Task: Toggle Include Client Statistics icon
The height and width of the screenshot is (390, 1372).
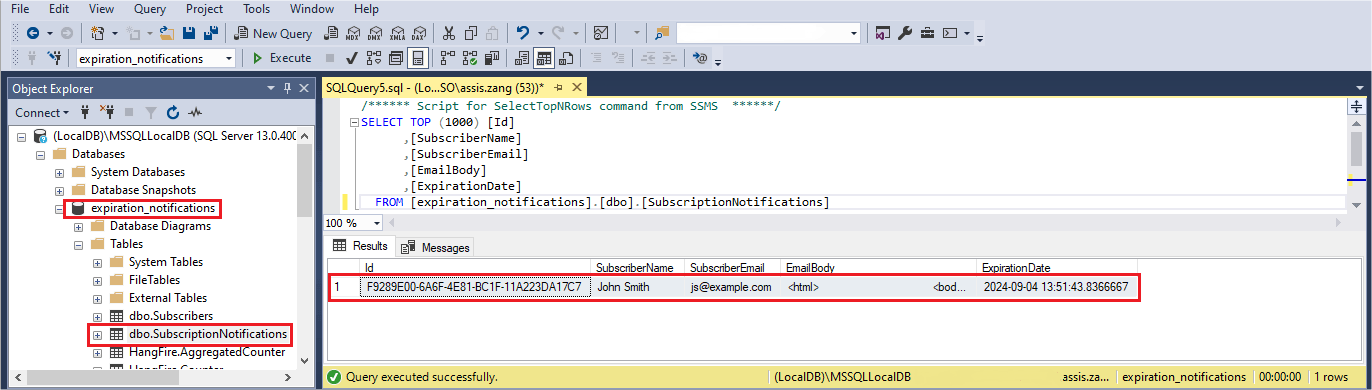Action: coord(491,58)
